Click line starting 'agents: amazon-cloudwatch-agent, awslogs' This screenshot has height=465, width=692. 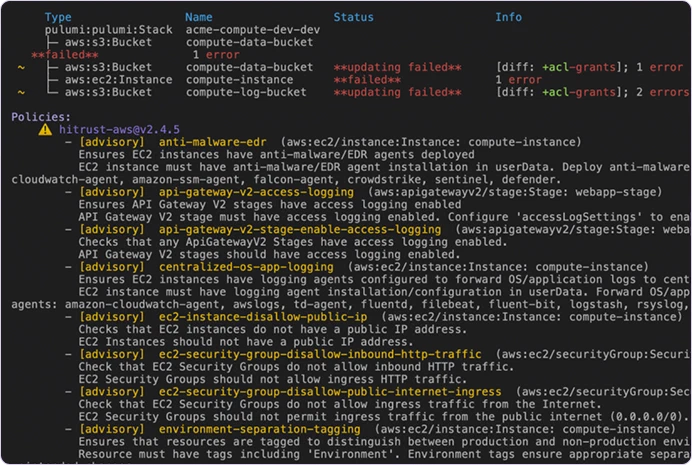350,304
